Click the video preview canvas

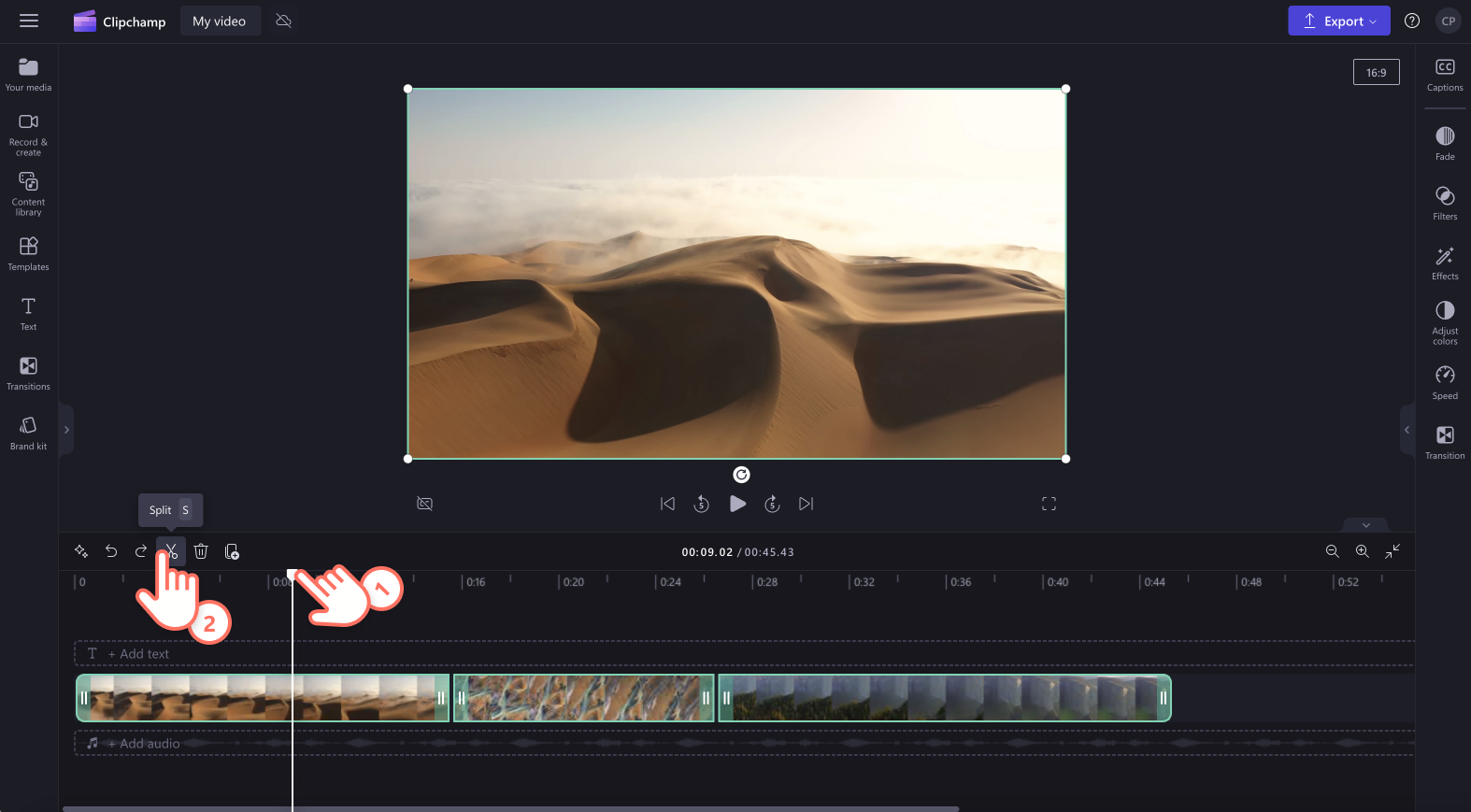point(736,274)
